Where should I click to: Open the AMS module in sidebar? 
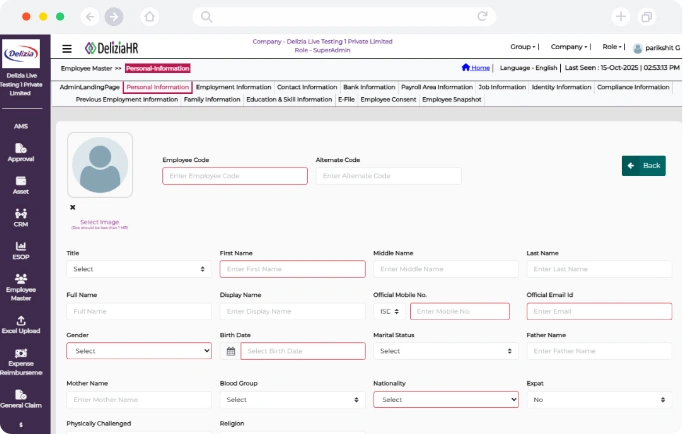21,126
